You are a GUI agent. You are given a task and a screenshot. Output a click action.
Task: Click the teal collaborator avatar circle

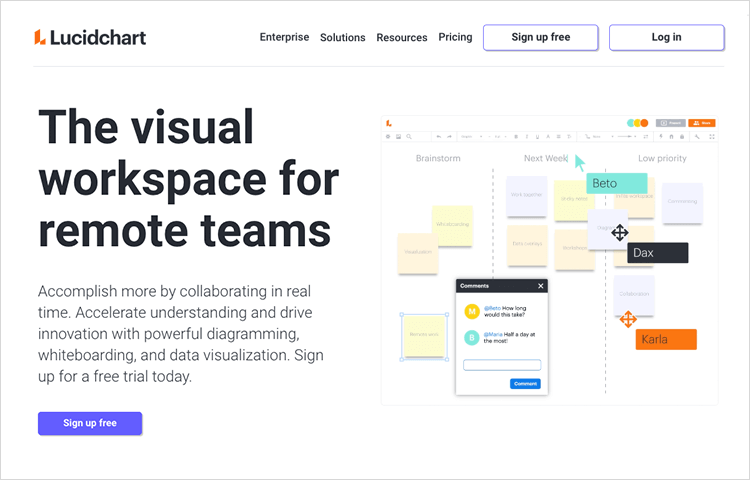[x=631, y=123]
